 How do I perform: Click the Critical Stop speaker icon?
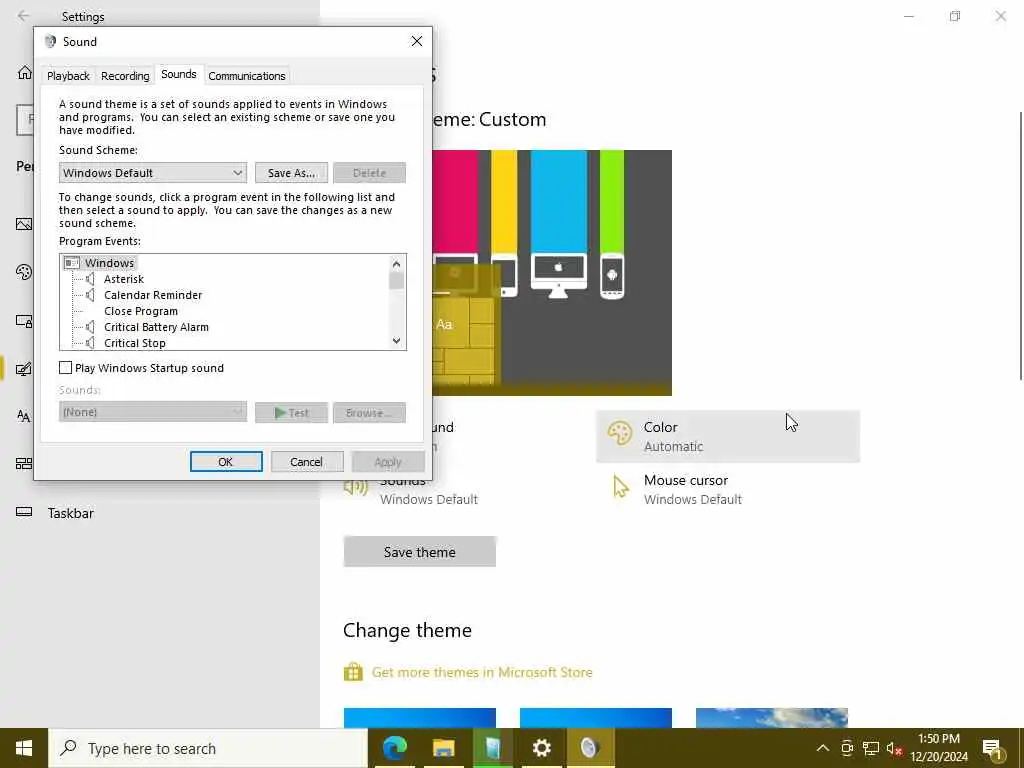click(x=91, y=343)
